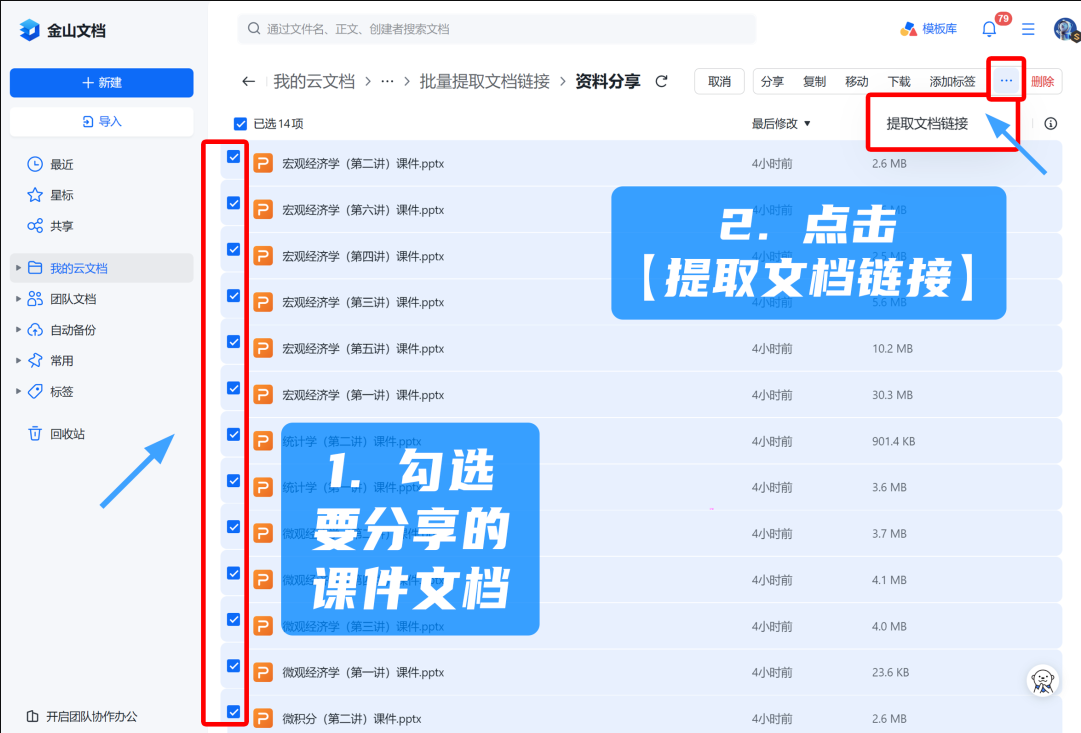The width and height of the screenshot is (1081, 733).
Task: Select 提取文档链接 from the menu
Action: (x=927, y=124)
